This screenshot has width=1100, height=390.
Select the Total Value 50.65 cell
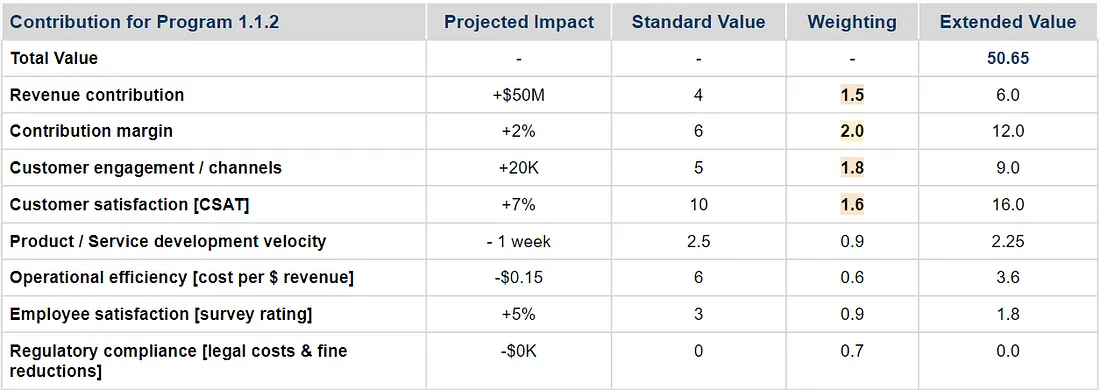(1007, 58)
